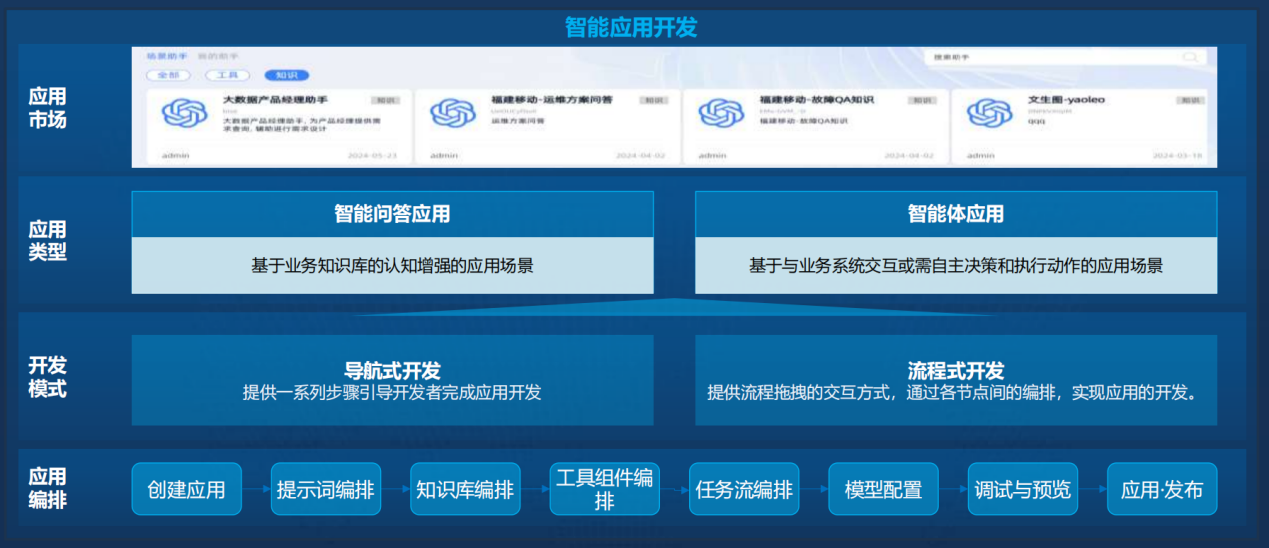1269x548 pixels.
Task: Choose the 工具组件编排 step
Action: [604, 490]
